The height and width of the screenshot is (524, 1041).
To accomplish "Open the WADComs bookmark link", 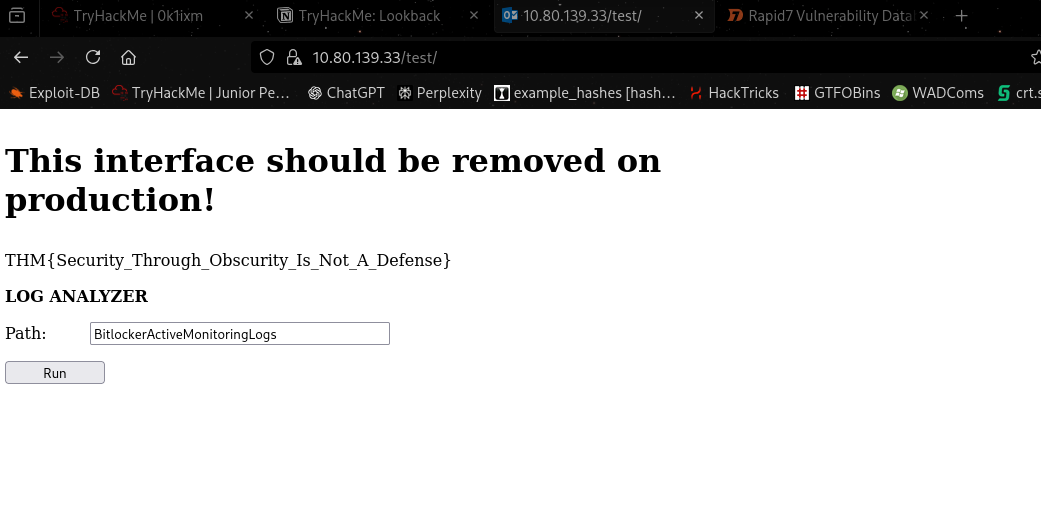I will (937, 93).
